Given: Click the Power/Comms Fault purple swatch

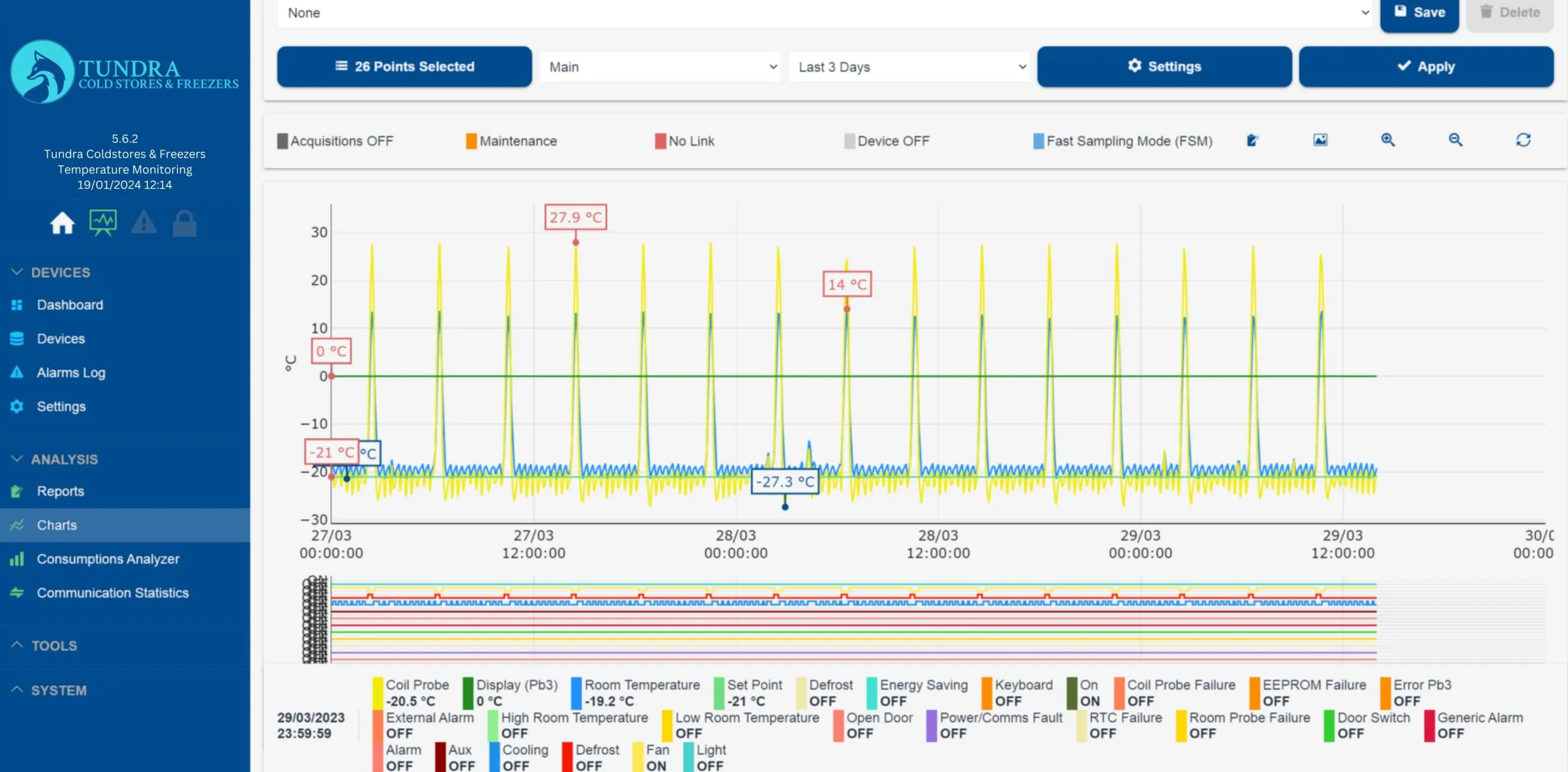Looking at the screenshot, I should click(932, 725).
